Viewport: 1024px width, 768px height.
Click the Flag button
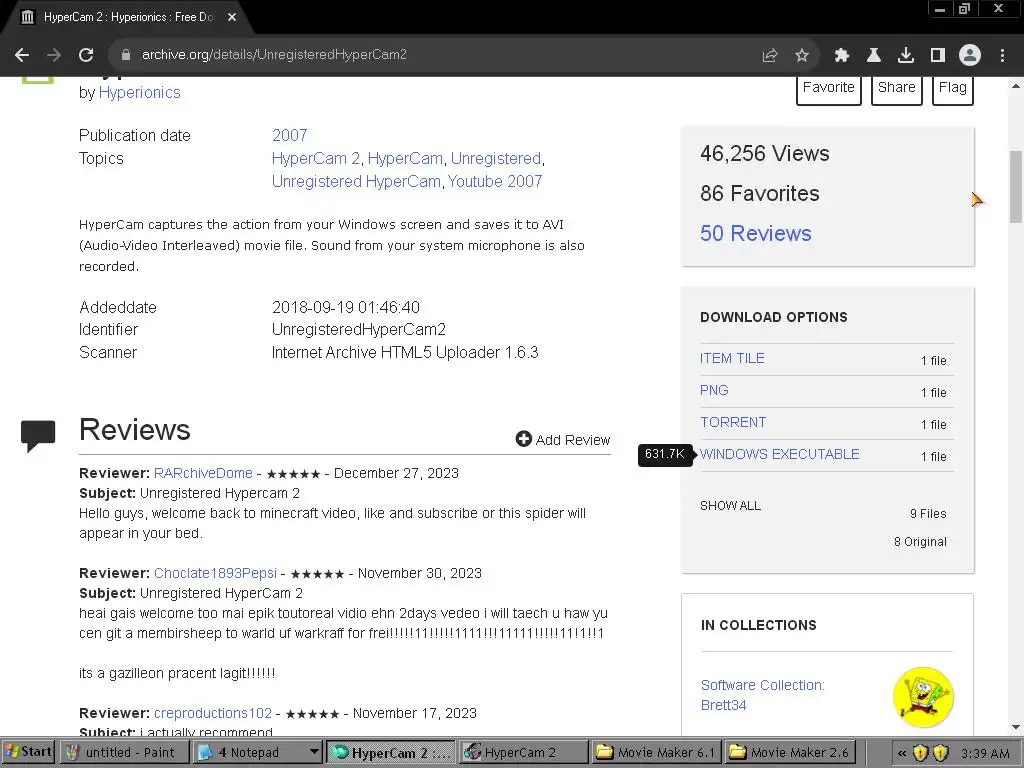click(953, 89)
